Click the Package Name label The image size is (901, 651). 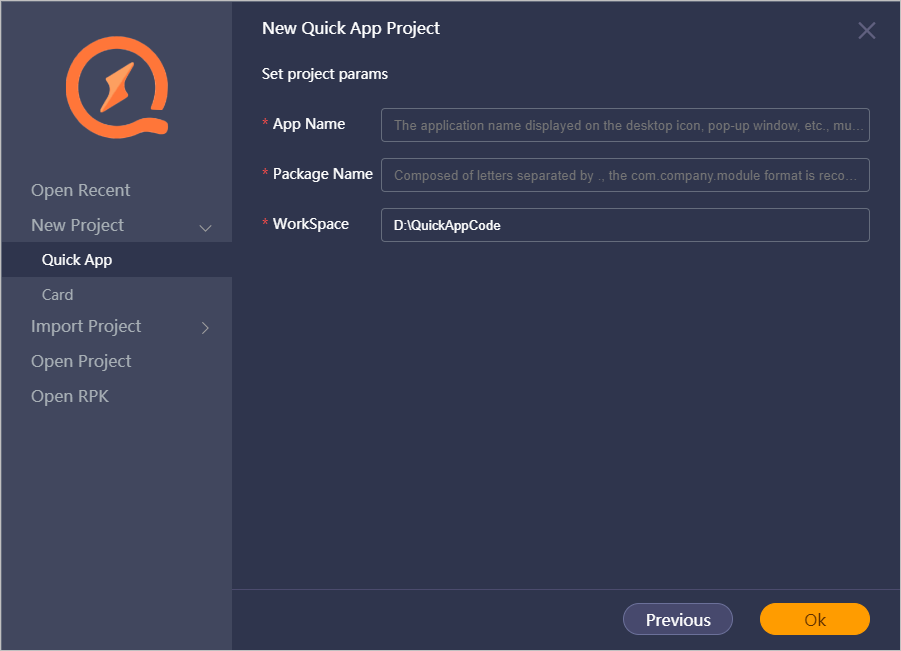323,174
